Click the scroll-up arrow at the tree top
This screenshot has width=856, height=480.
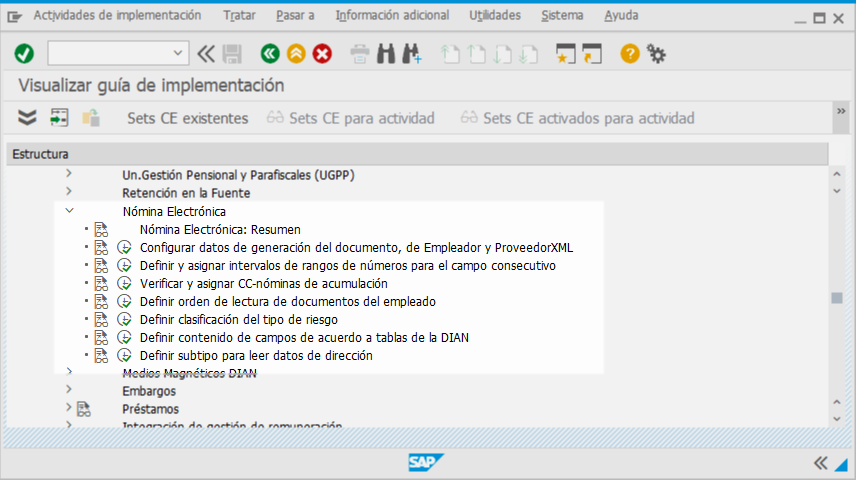(x=837, y=174)
